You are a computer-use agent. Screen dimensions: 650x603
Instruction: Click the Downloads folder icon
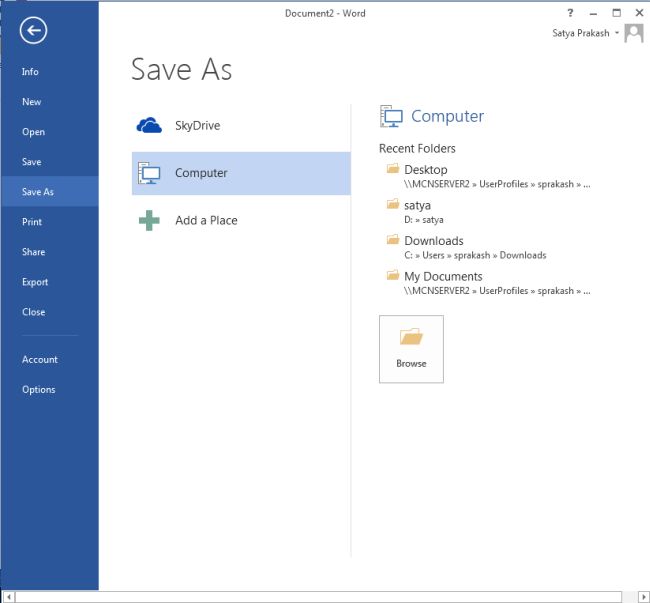click(393, 240)
